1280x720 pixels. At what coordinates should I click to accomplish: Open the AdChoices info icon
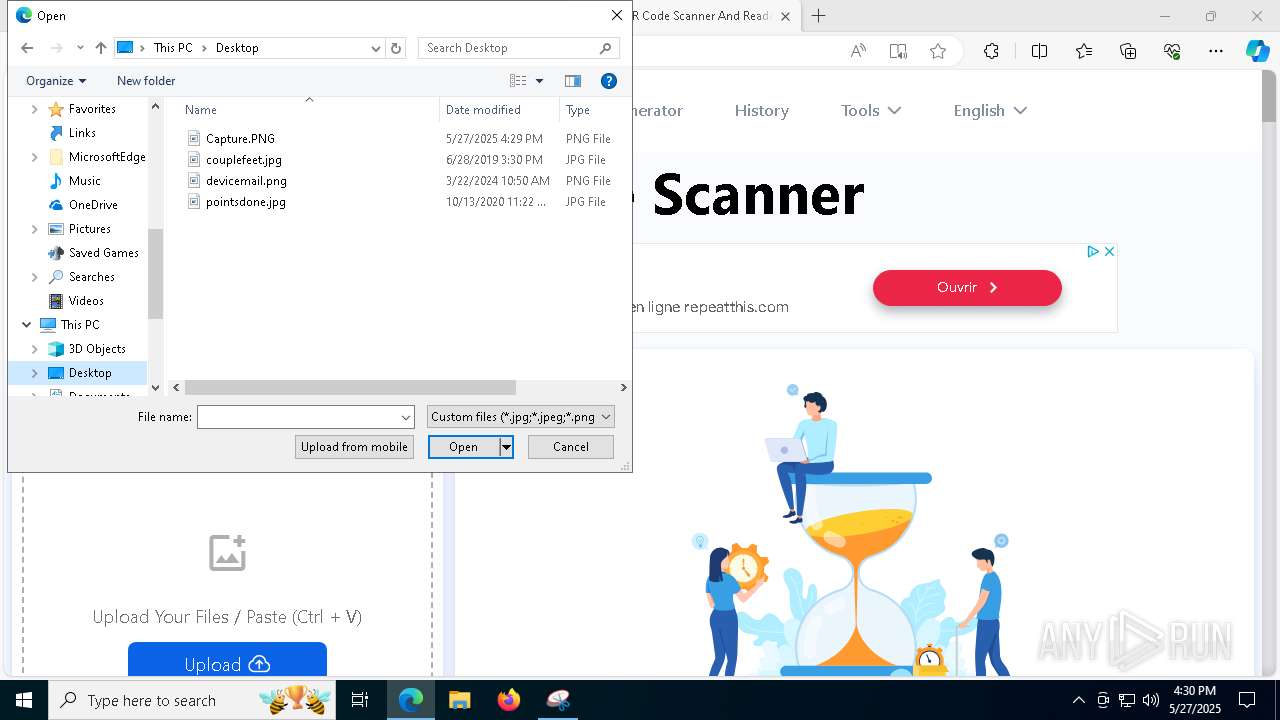[1093, 252]
